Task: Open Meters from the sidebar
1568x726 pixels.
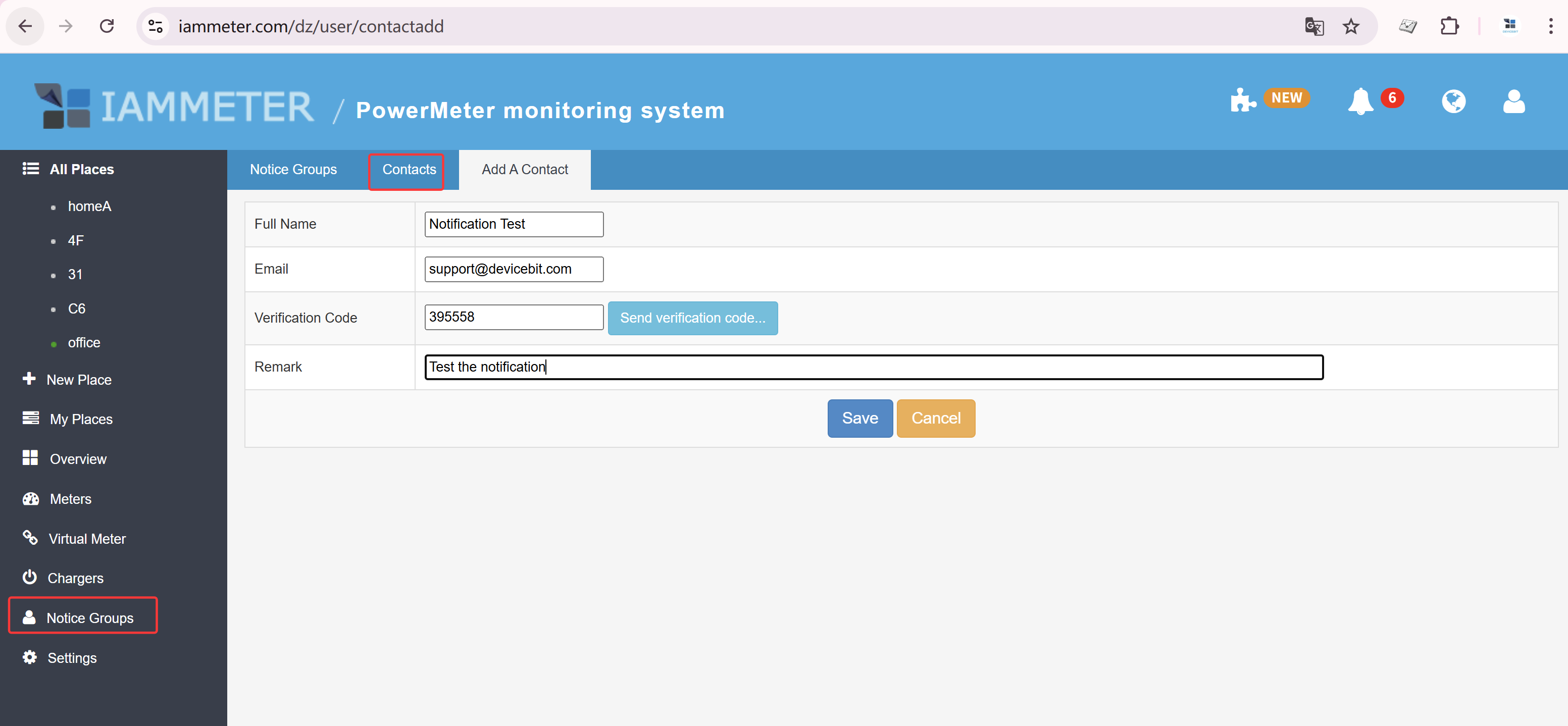Action: [70, 498]
